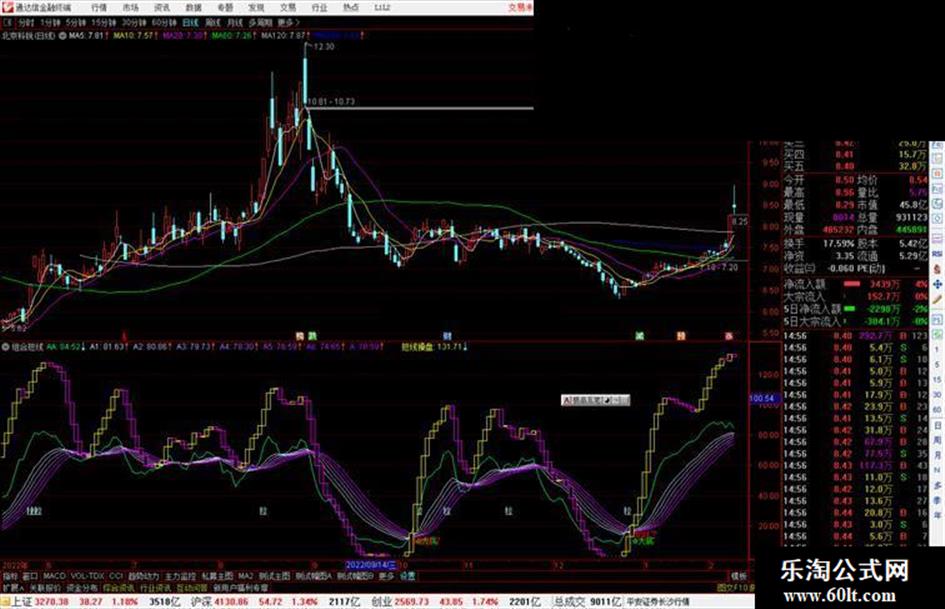Viewport: 945px width, 609px height.
Task: Switch chart to 分时 period
Action: tap(26, 23)
